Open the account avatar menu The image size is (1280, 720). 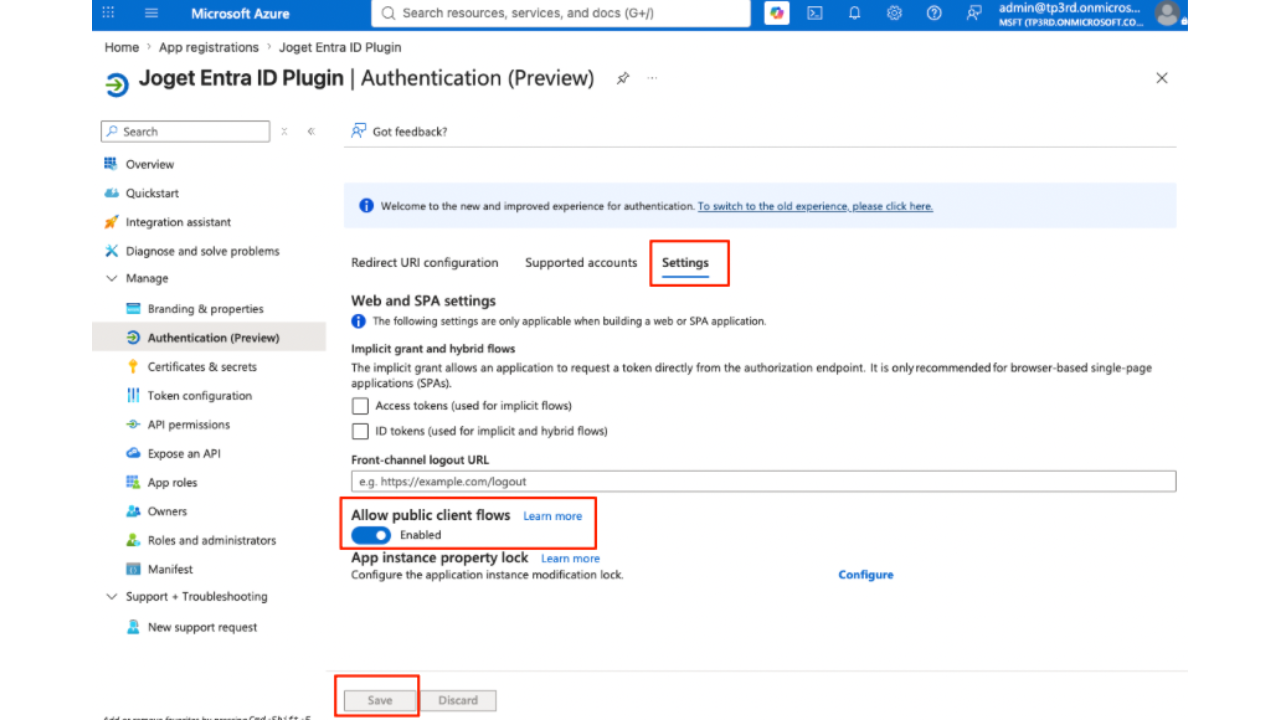1167,13
